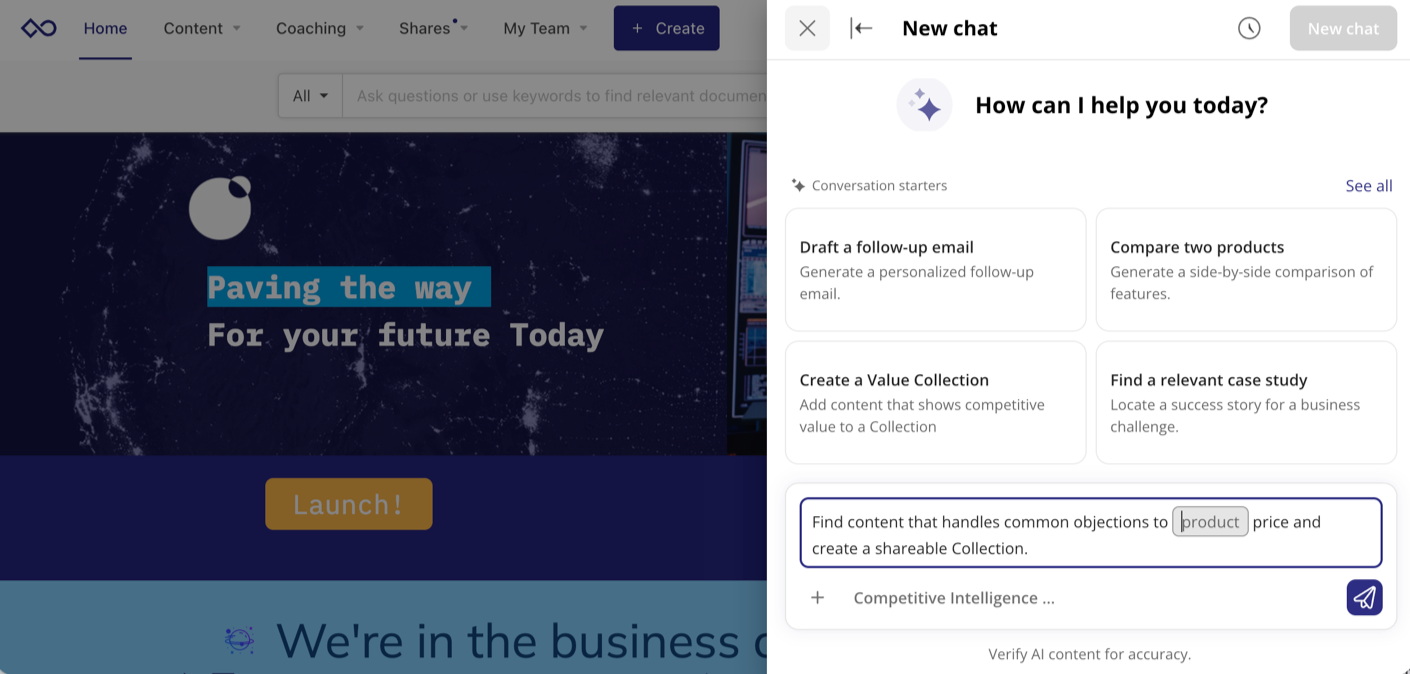Viewport: 1410px width, 674px height.
Task: Open the All search filter dropdown
Action: coord(310,96)
